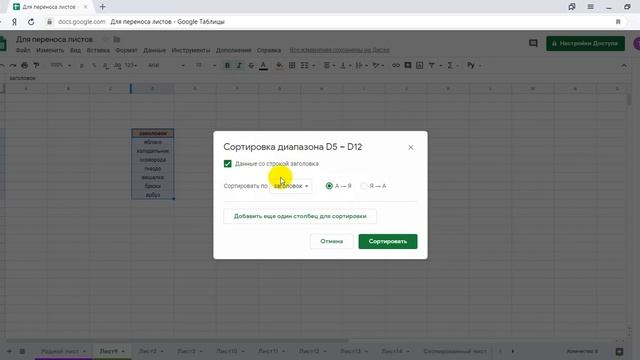Click the browser address bar
This screenshot has width=640, height=360.
coord(335,22)
